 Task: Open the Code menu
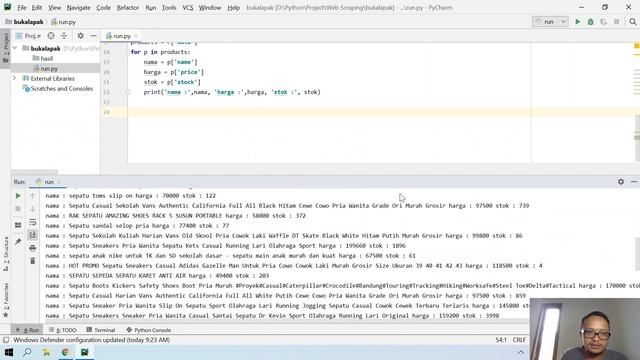(x=103, y=7)
